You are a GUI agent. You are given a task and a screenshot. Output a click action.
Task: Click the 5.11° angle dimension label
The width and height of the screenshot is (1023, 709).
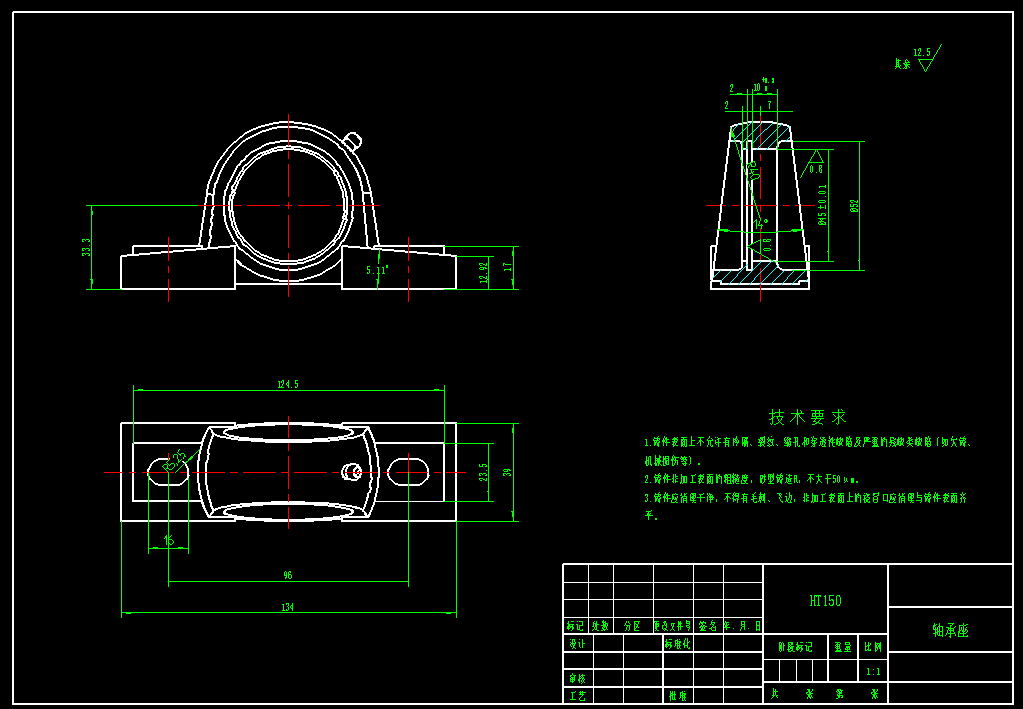(x=376, y=270)
